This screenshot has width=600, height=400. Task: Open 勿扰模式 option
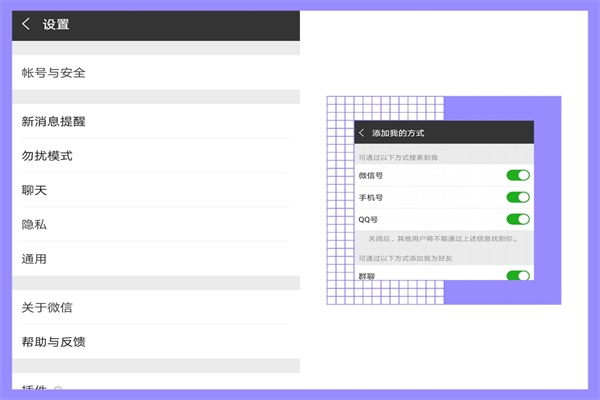point(156,156)
